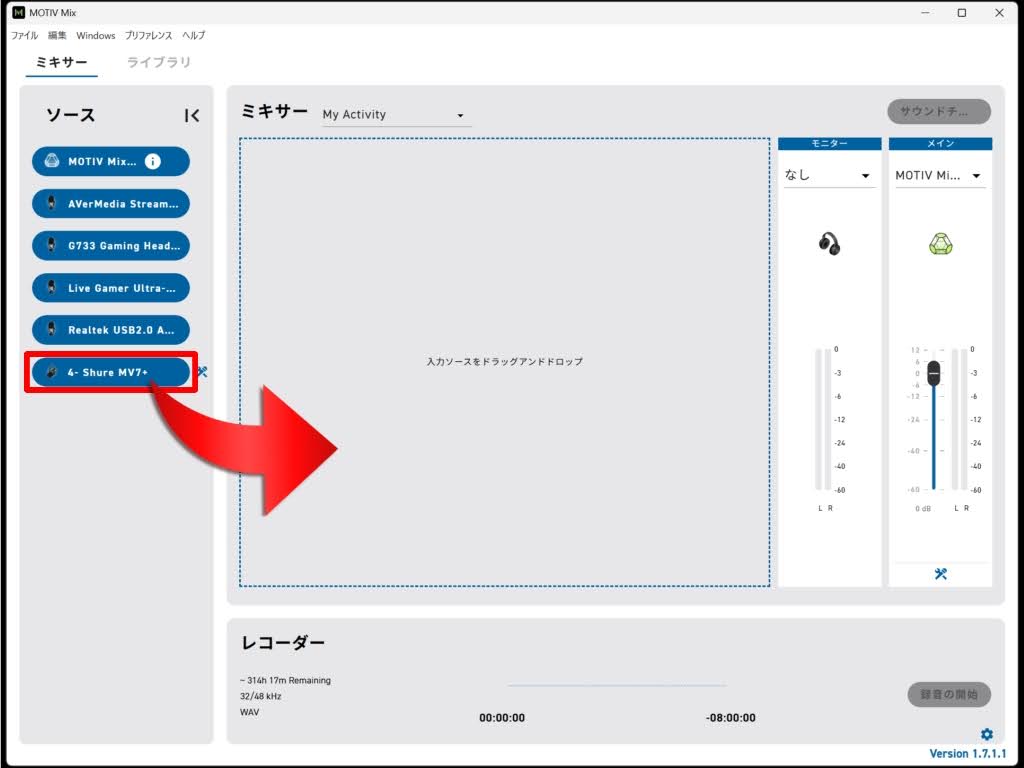Collapse the ソース sources panel

(x=193, y=116)
